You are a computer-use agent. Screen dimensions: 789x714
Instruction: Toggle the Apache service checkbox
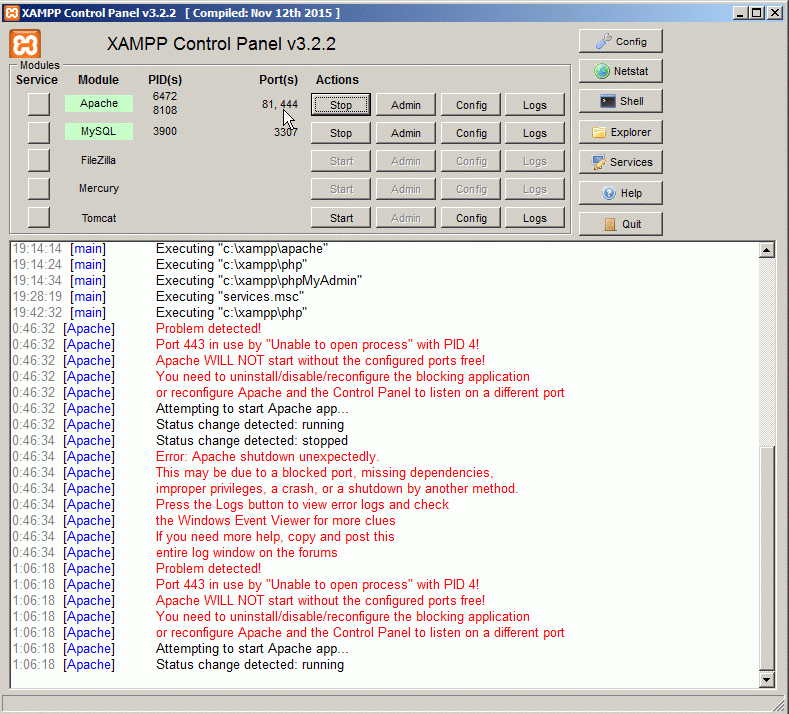(39, 104)
